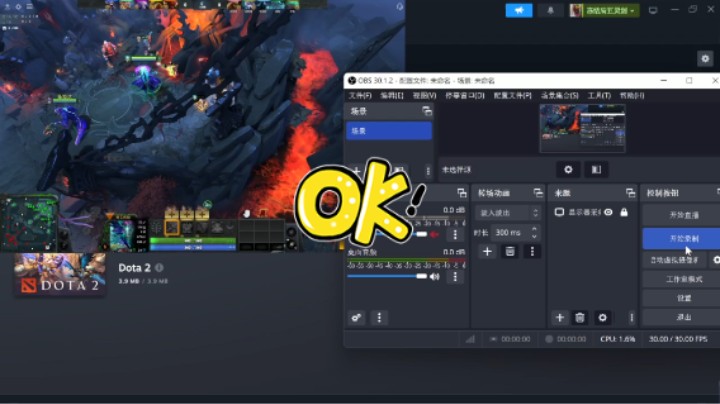Click info icon next to Dota 2 title
This screenshot has height=404, width=720.
pyautogui.click(x=159, y=267)
